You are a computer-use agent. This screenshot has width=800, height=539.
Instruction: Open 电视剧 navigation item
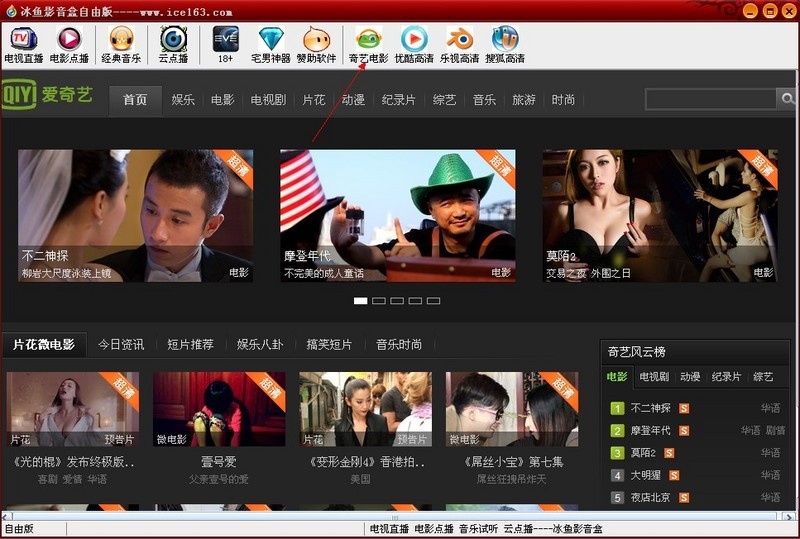tap(268, 100)
